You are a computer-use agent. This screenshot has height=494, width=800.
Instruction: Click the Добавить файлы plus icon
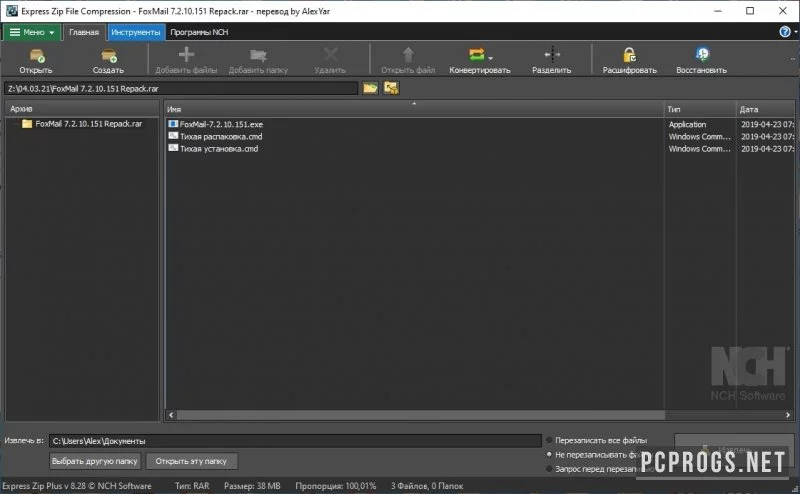(x=186, y=54)
